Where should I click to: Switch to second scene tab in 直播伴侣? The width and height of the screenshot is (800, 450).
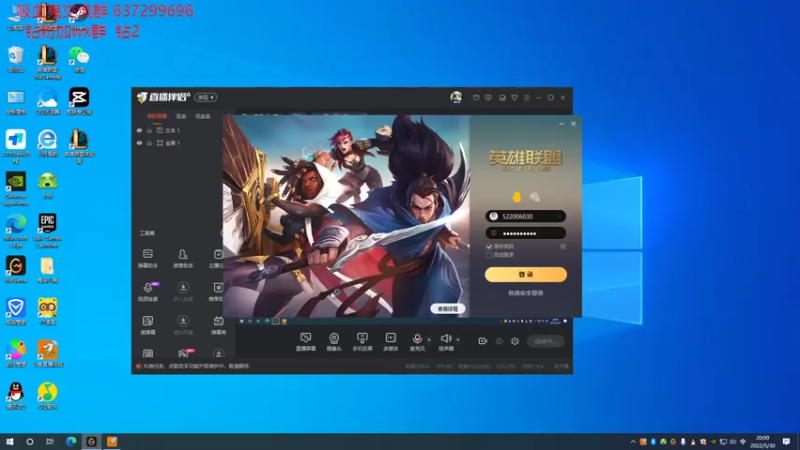[x=181, y=116]
